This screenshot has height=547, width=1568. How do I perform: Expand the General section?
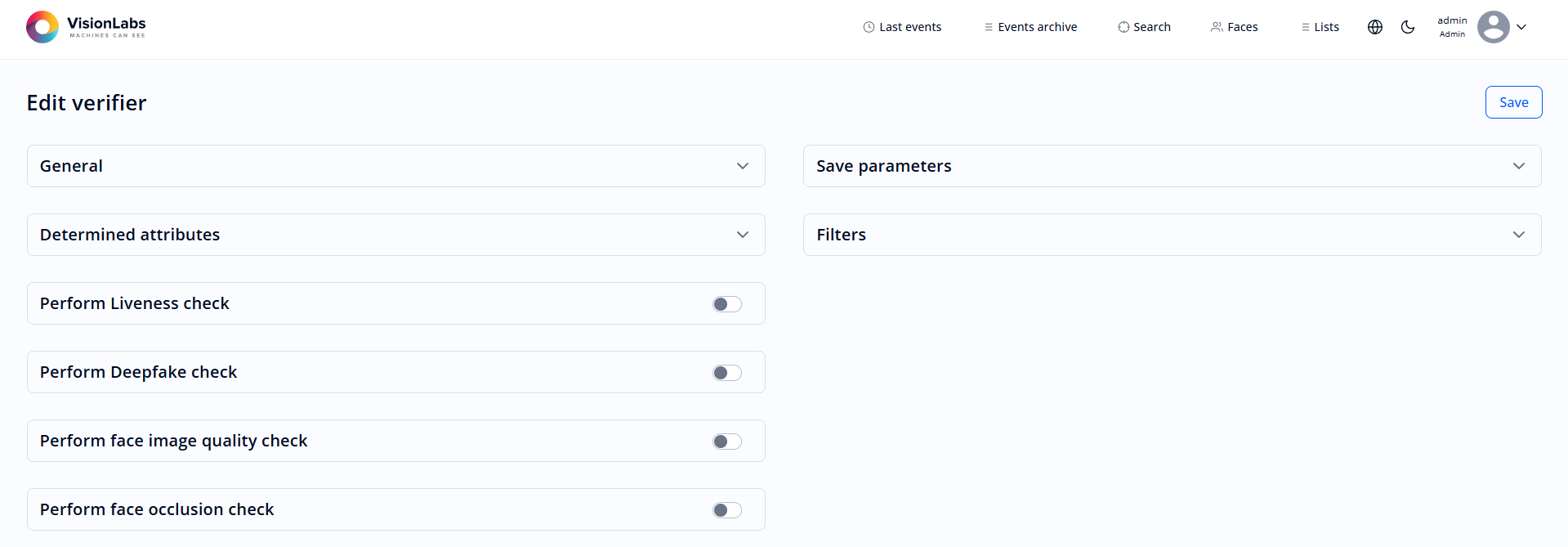coord(743,166)
